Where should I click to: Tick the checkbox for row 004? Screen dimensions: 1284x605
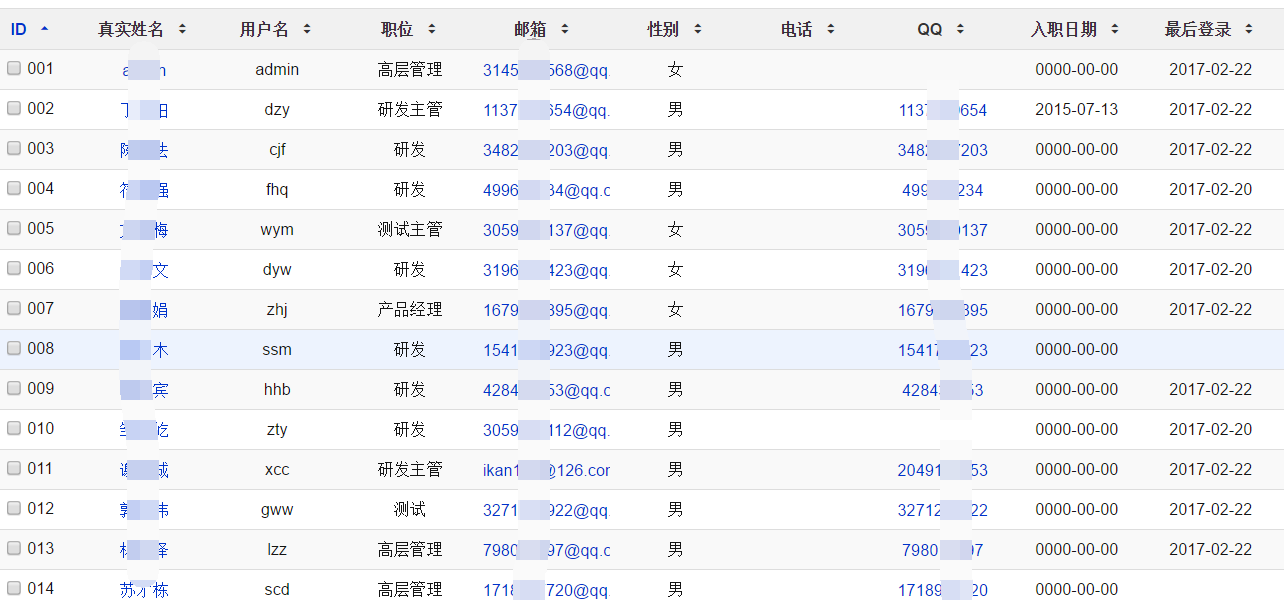click(x=14, y=189)
